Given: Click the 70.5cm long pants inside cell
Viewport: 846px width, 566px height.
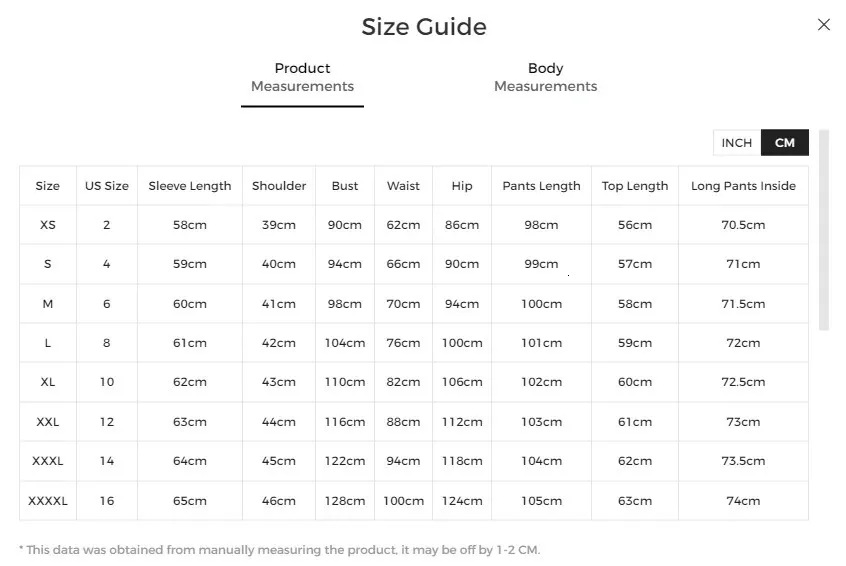Looking at the screenshot, I should point(743,225).
